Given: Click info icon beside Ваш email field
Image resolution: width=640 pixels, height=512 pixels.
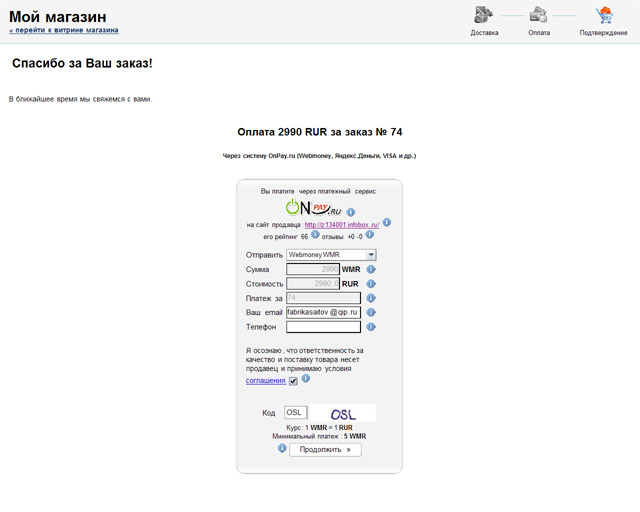Looking at the screenshot, I should [370, 312].
